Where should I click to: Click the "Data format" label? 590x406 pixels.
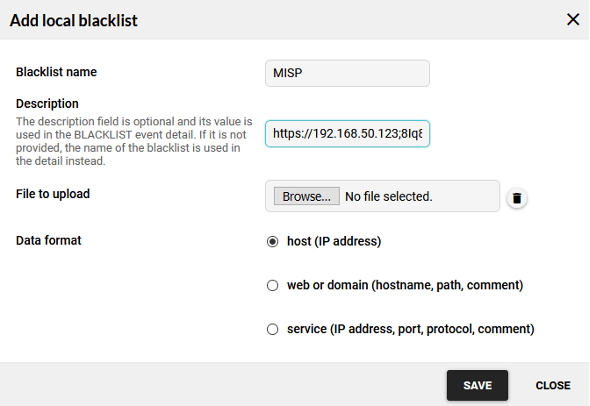click(x=48, y=240)
